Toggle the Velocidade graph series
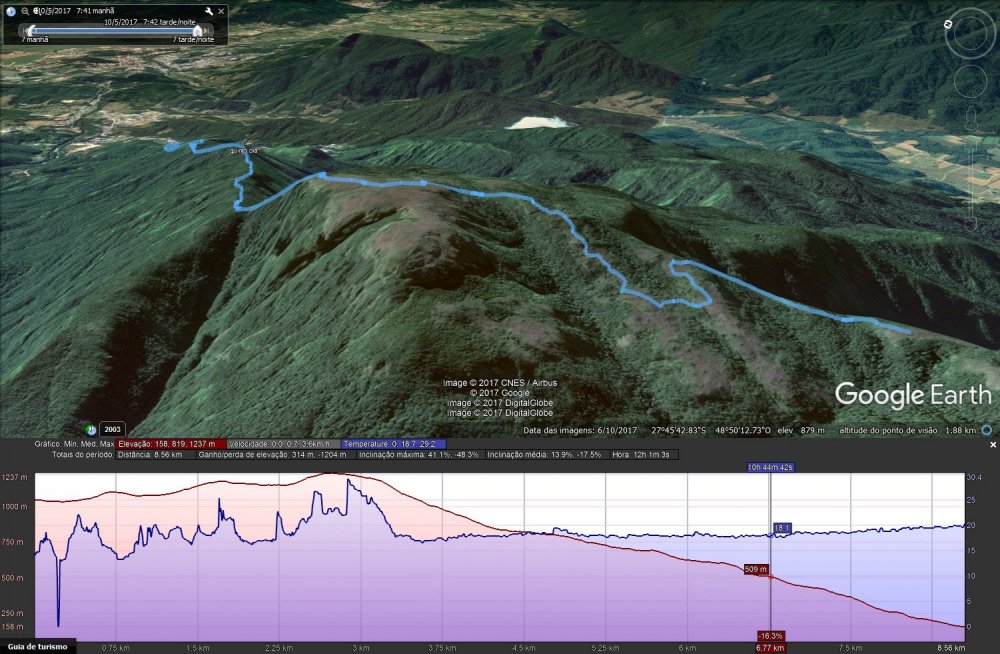 point(283,443)
